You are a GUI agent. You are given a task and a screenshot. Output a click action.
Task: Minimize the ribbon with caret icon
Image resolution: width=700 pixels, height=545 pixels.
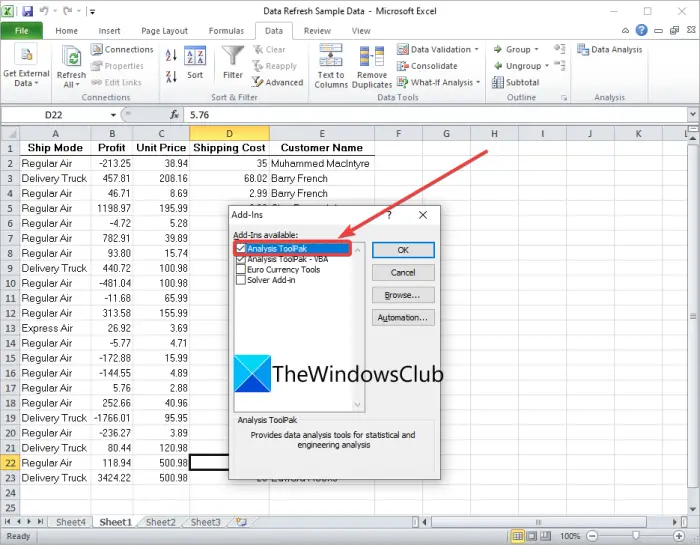click(625, 30)
